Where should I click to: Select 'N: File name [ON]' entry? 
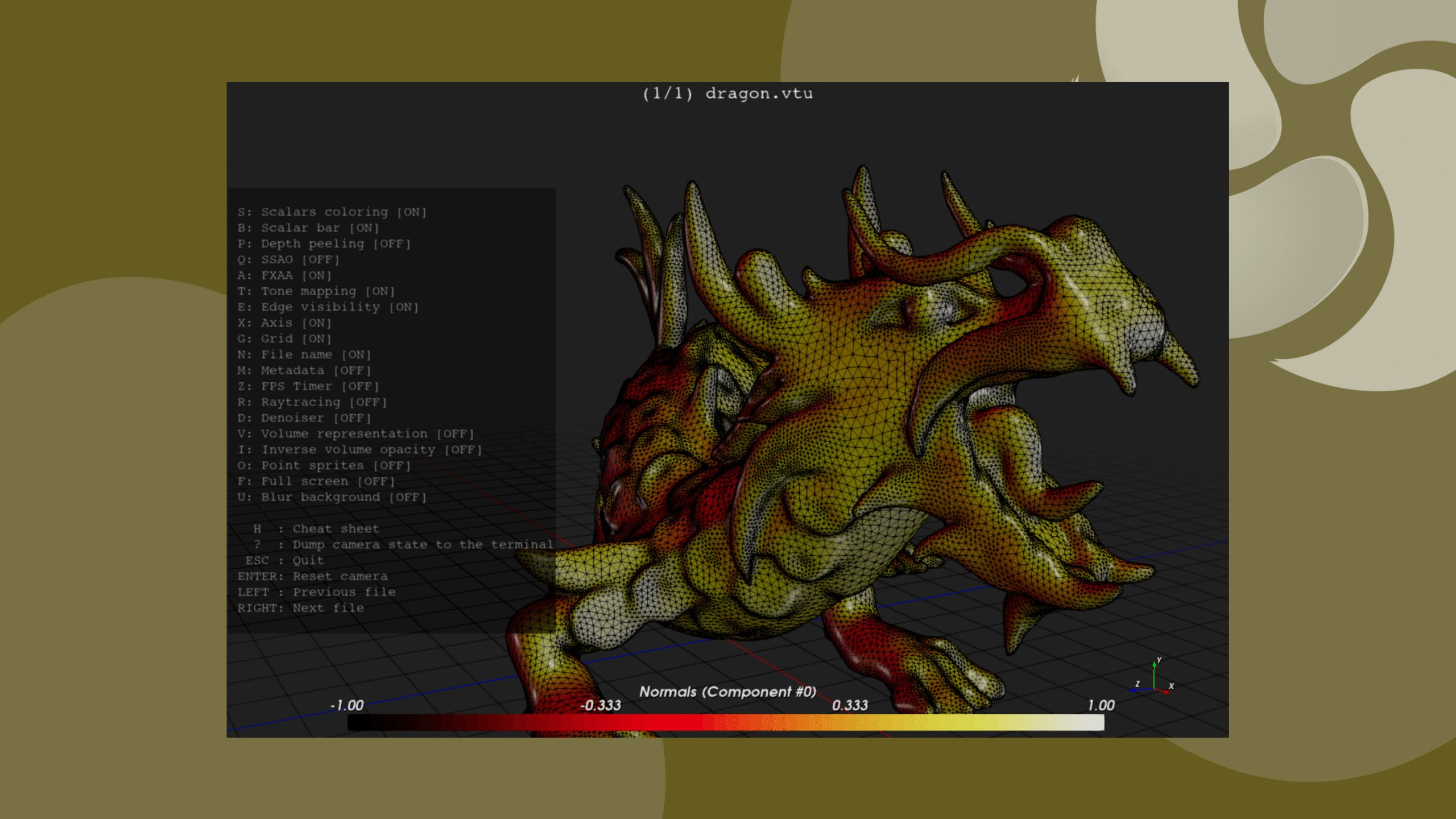[304, 355]
